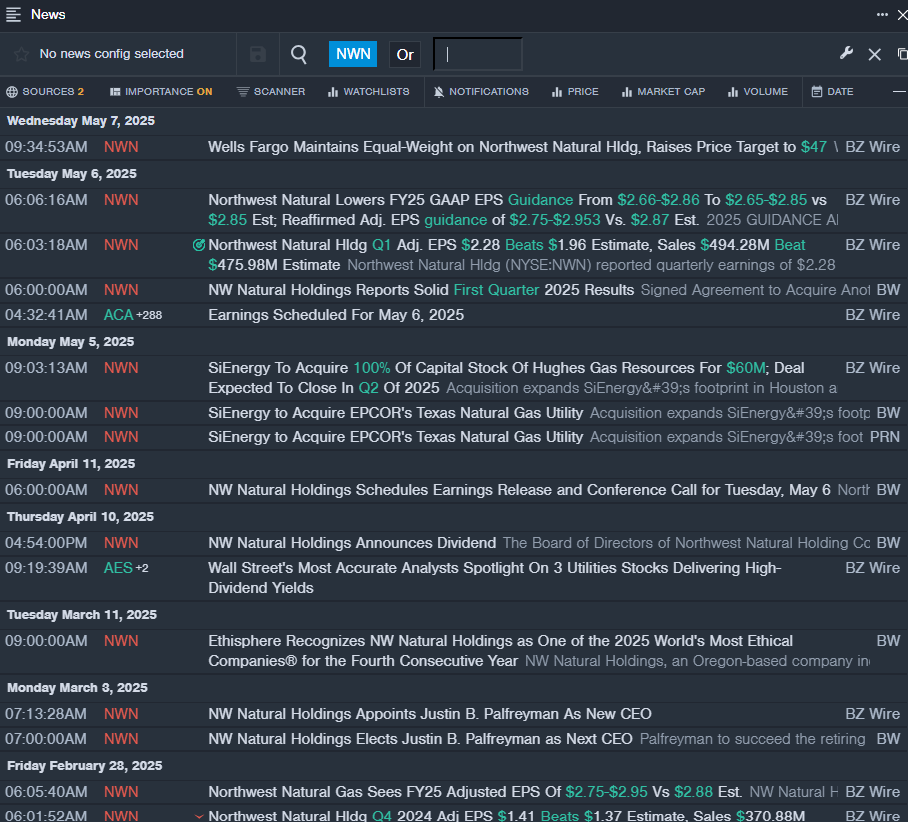Open the Date filter

(832, 92)
